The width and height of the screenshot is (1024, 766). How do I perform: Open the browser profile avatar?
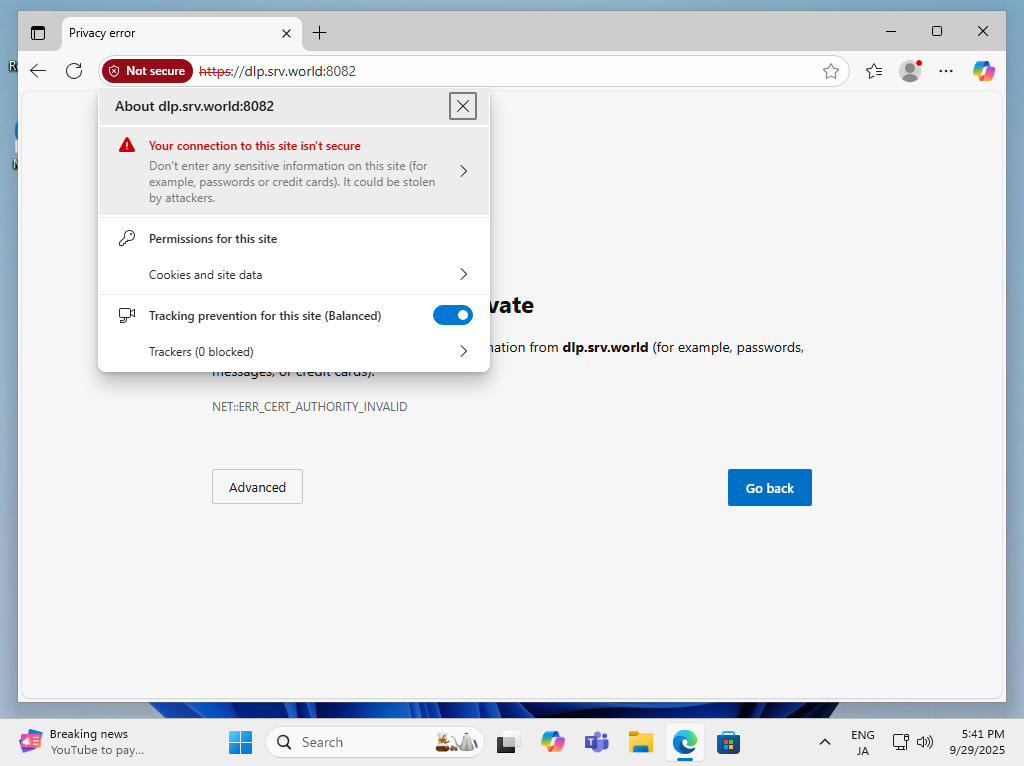[x=910, y=71]
